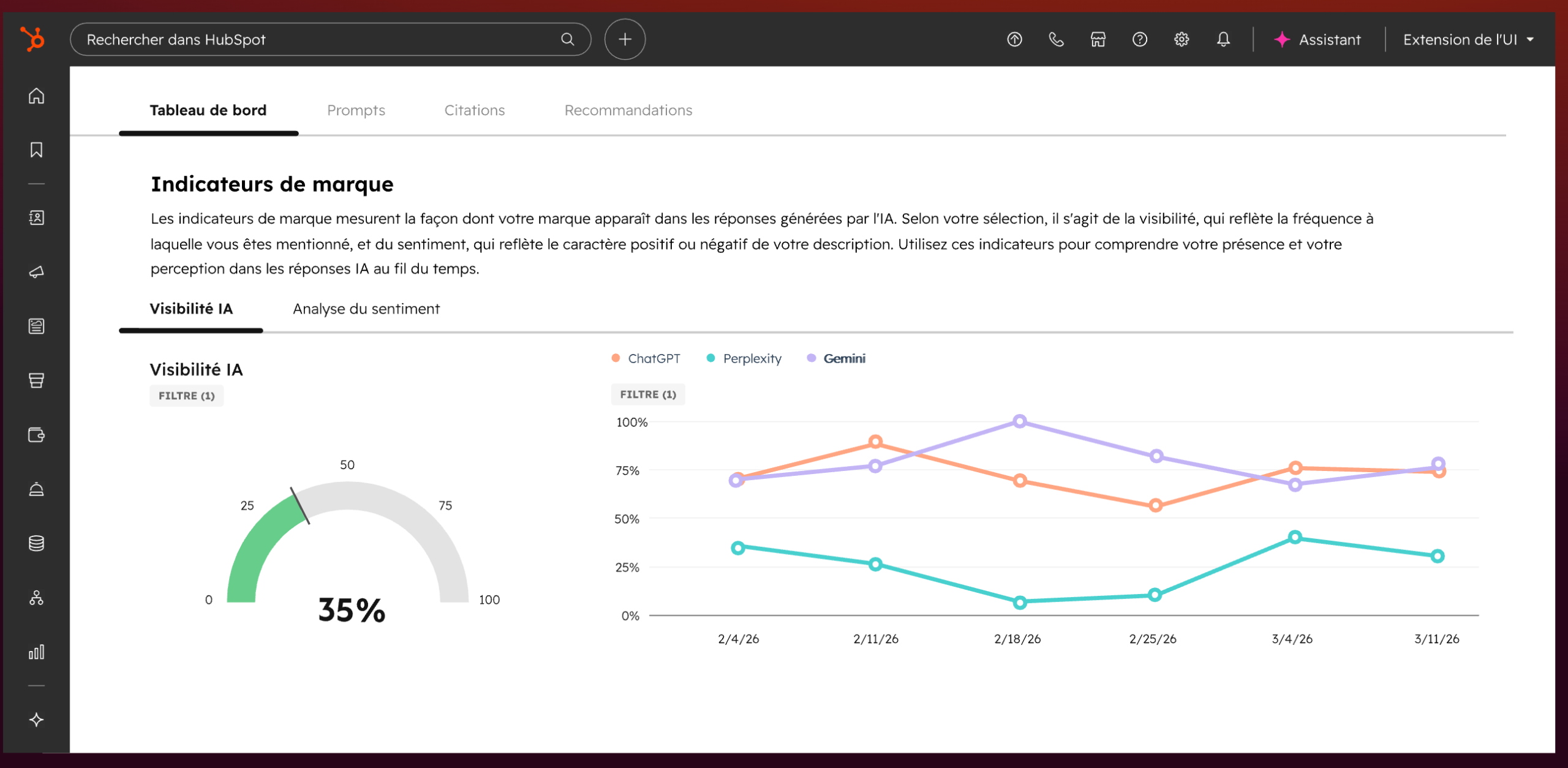Click the plus create button

625,39
